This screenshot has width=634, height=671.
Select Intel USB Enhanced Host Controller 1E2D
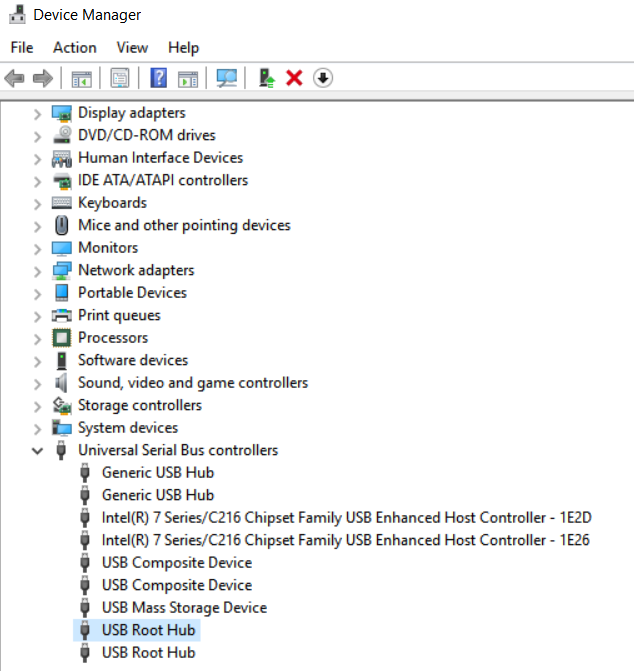point(347,518)
